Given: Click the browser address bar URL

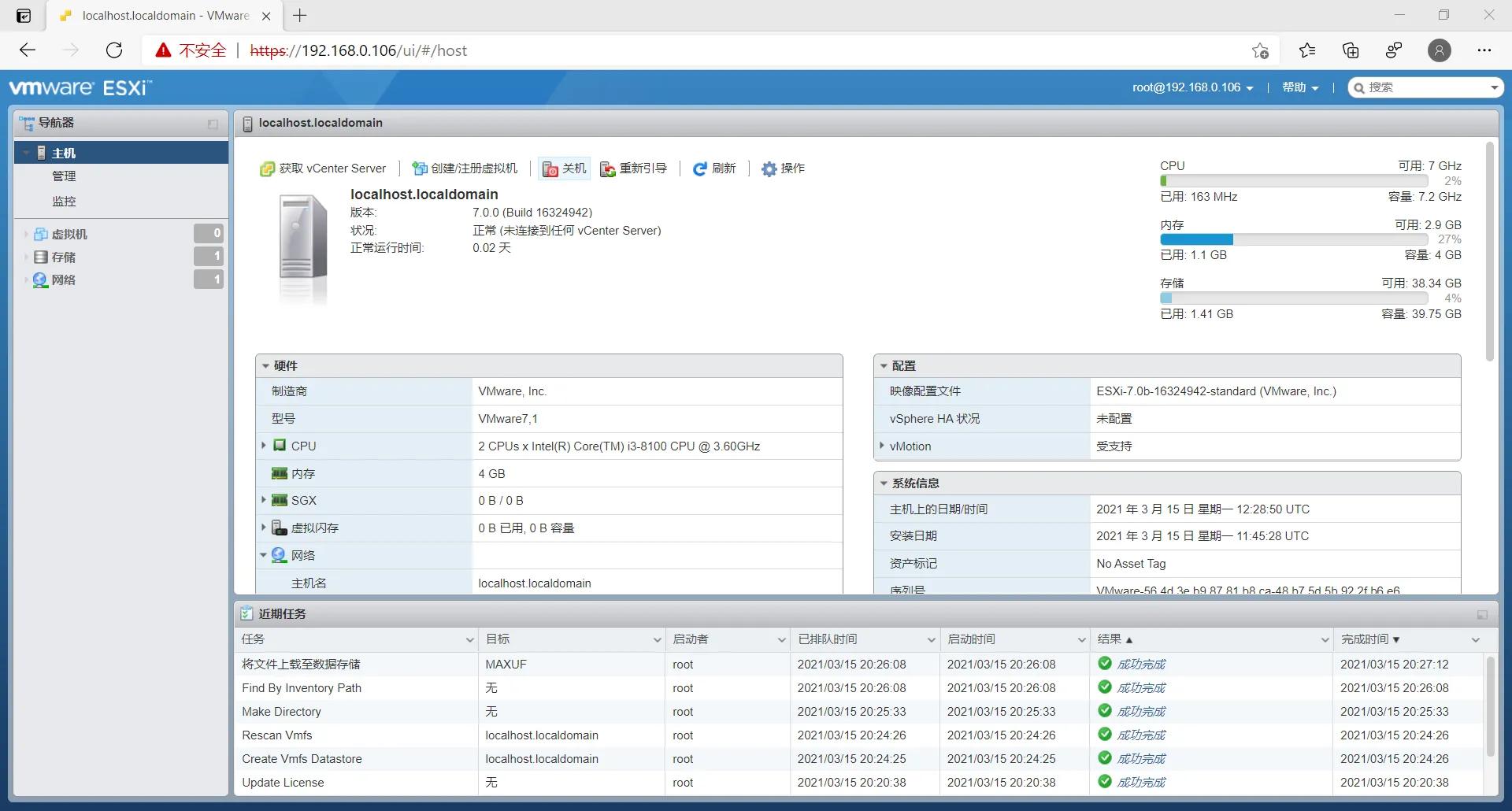Looking at the screenshot, I should [x=358, y=50].
